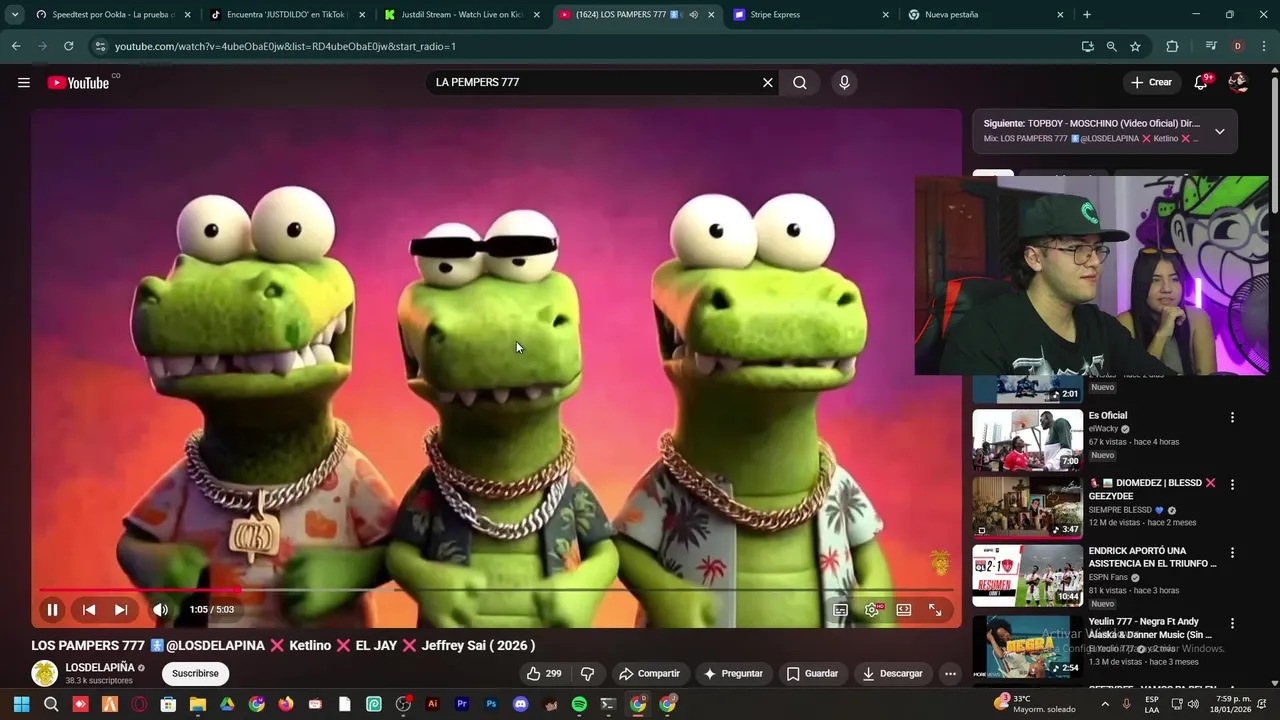Screen dimensions: 1280x720
Task: Open the Chrome extensions puzzle icon
Action: pos(1172,46)
